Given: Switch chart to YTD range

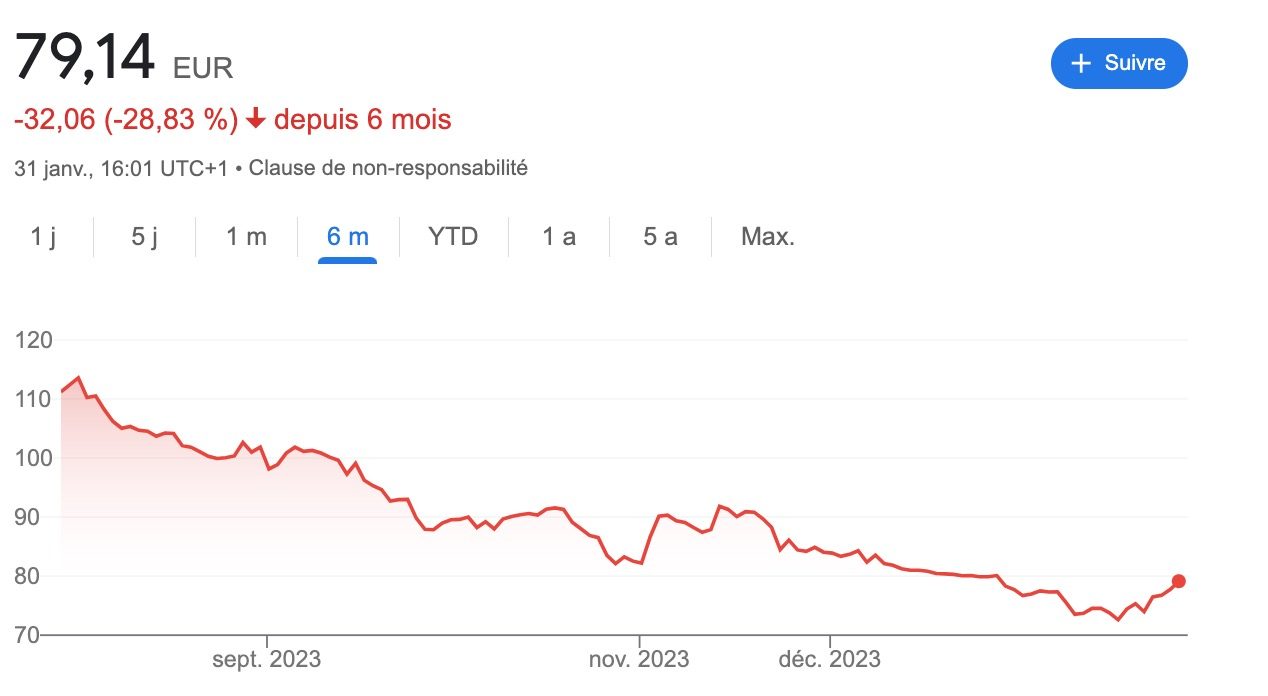Looking at the screenshot, I should click(x=453, y=237).
